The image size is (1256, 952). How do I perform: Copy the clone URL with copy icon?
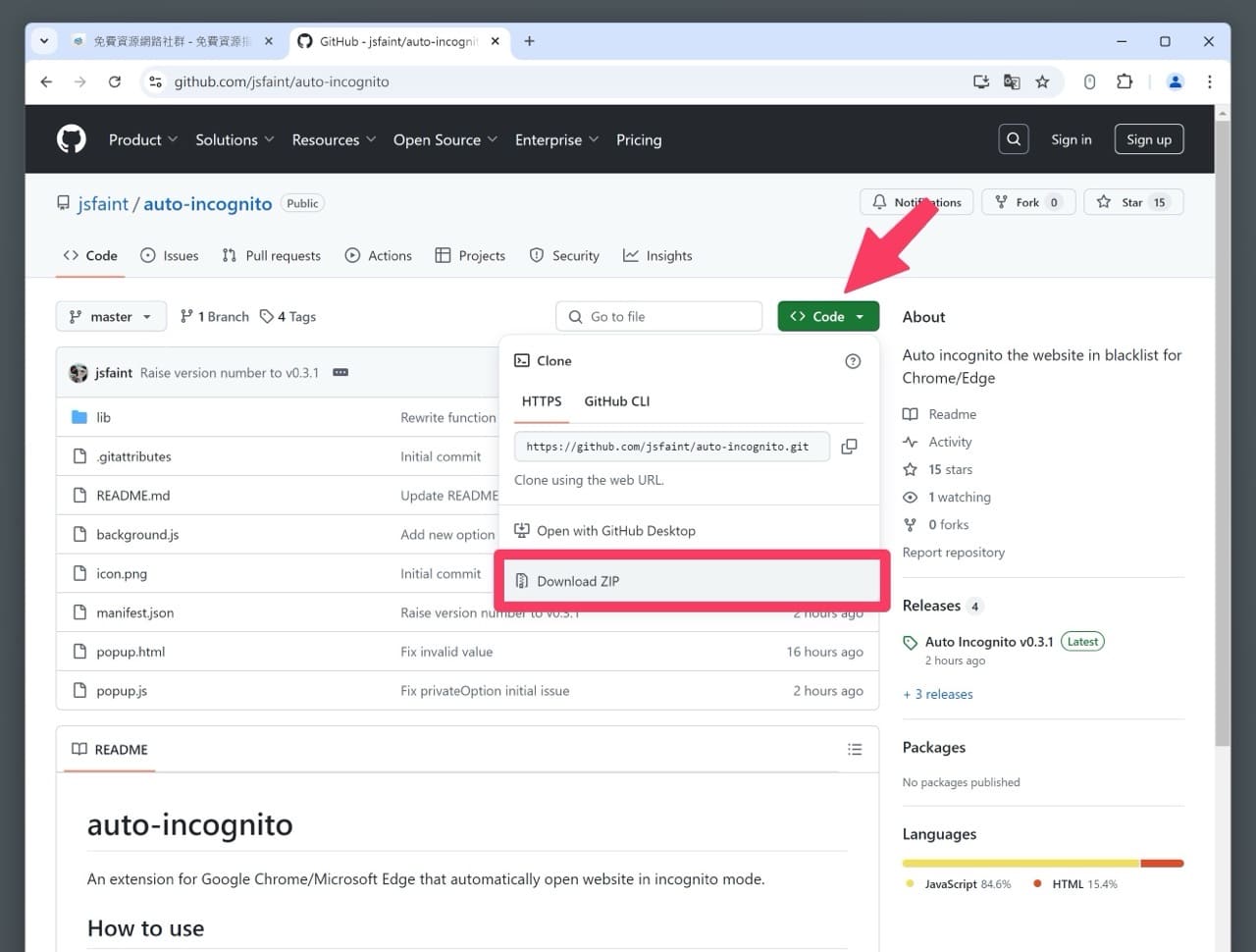coord(850,447)
